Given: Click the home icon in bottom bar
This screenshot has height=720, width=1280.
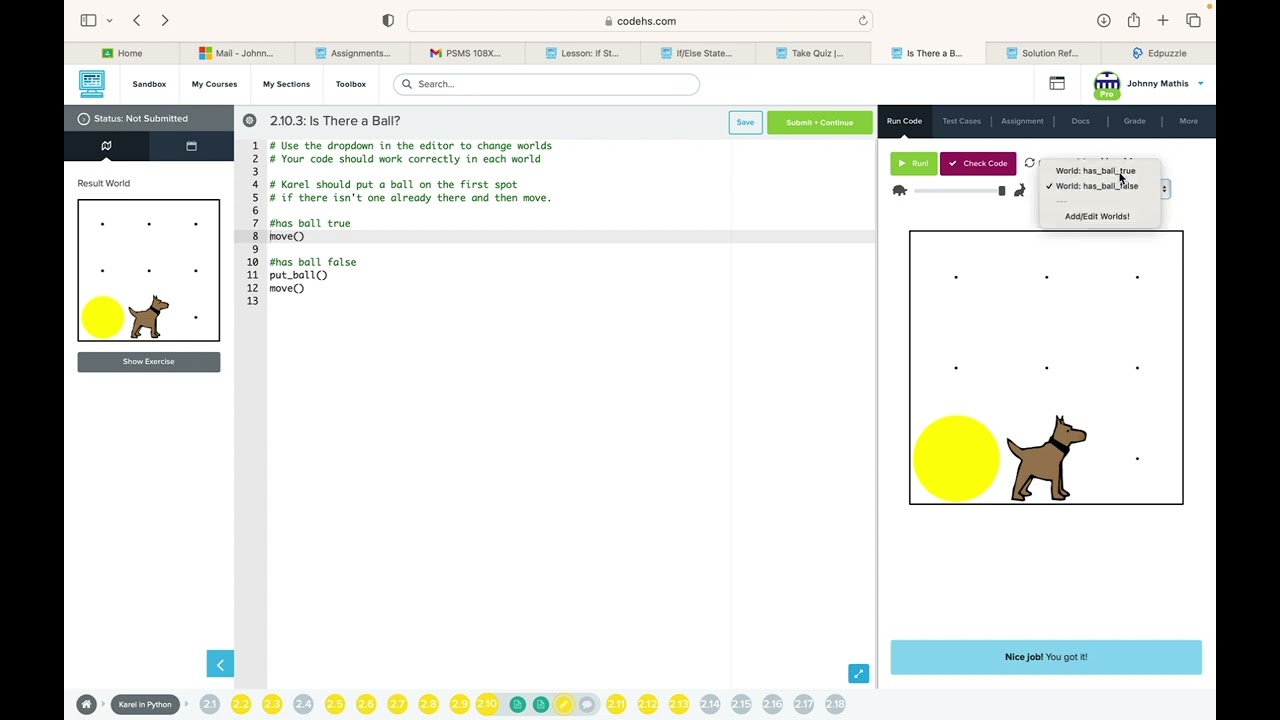Looking at the screenshot, I should coord(86,704).
